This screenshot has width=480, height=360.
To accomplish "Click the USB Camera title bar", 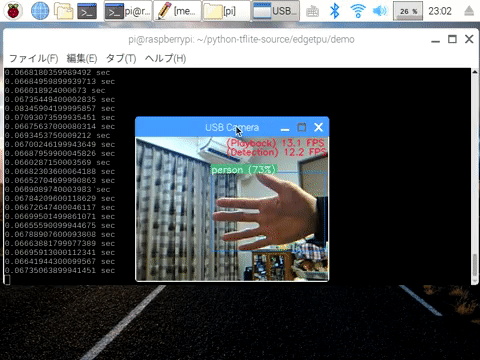I will tap(232, 127).
